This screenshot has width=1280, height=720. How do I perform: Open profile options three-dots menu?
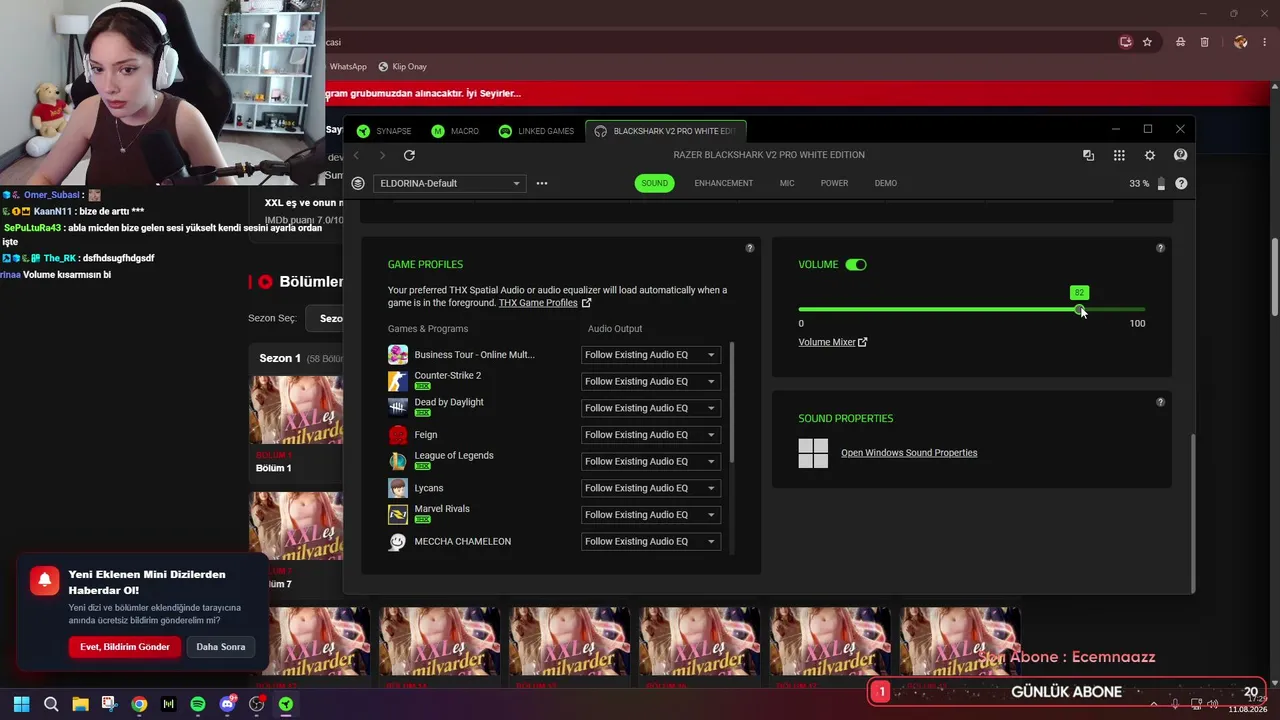[x=542, y=183]
